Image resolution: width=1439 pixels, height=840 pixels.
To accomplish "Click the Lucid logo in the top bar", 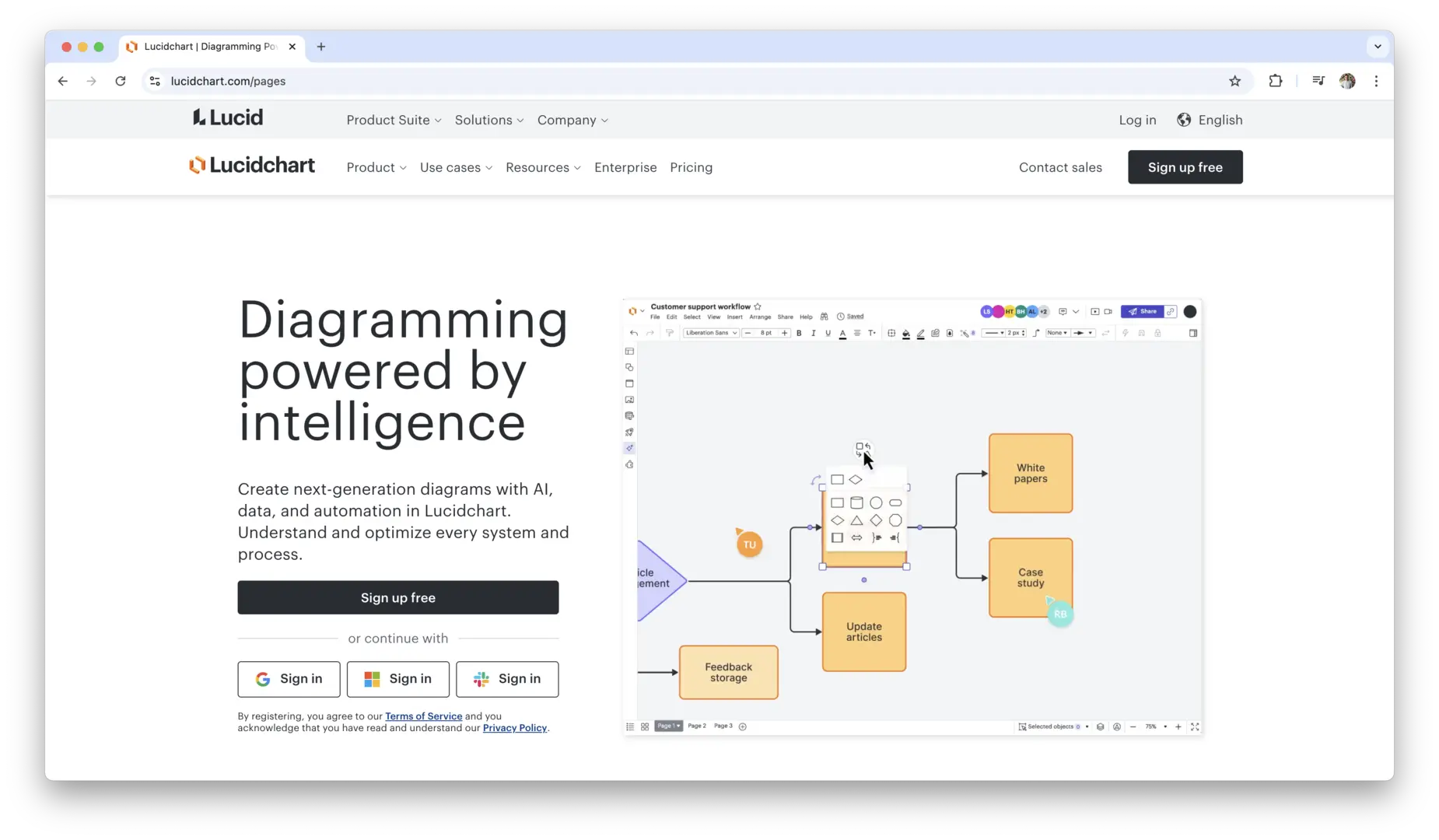I will click(228, 118).
